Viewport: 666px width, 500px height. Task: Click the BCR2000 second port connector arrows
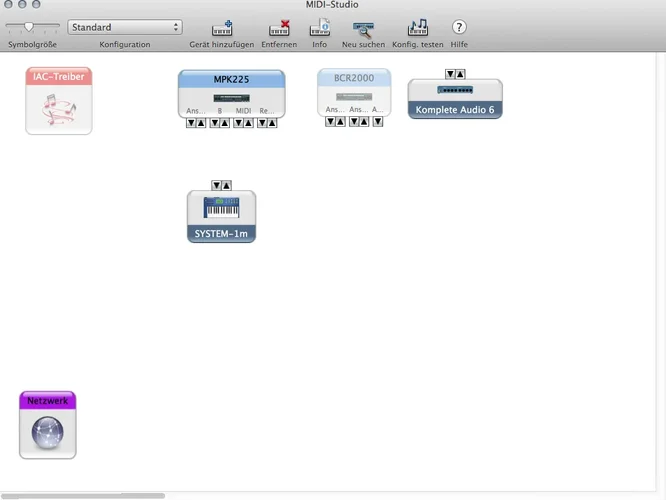pos(359,122)
